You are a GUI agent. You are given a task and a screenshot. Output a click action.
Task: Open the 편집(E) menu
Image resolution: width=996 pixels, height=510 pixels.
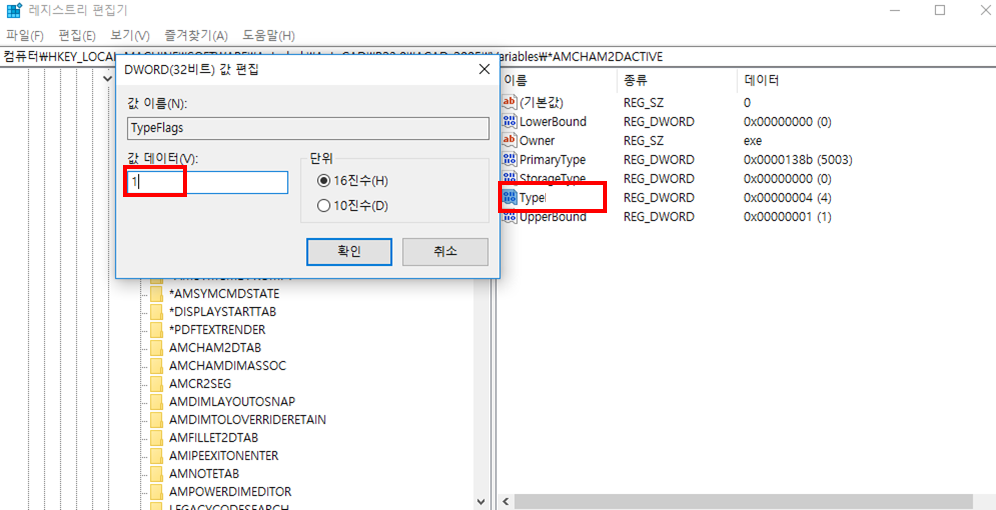[77, 36]
